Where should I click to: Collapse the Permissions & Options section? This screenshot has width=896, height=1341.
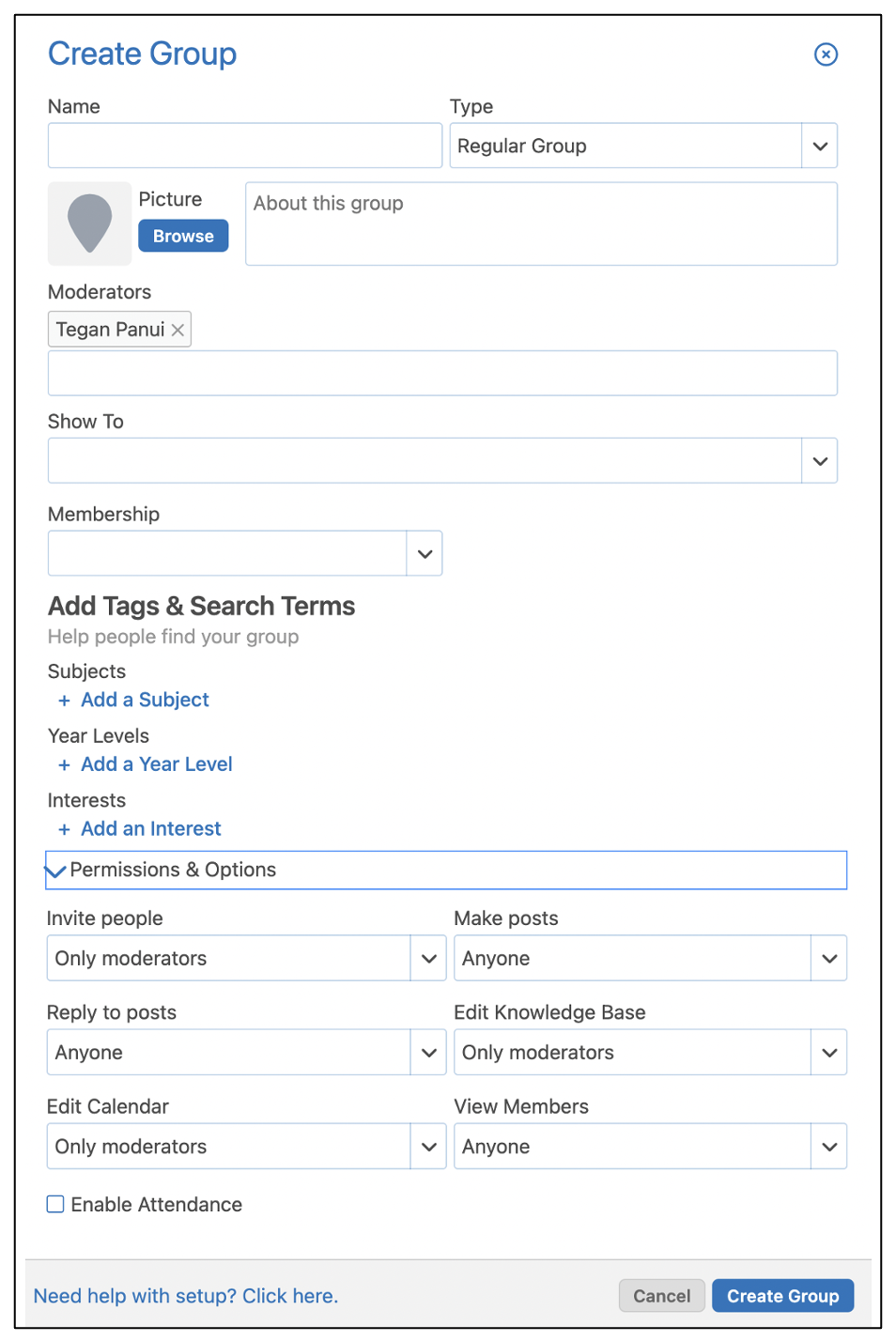[x=55, y=870]
